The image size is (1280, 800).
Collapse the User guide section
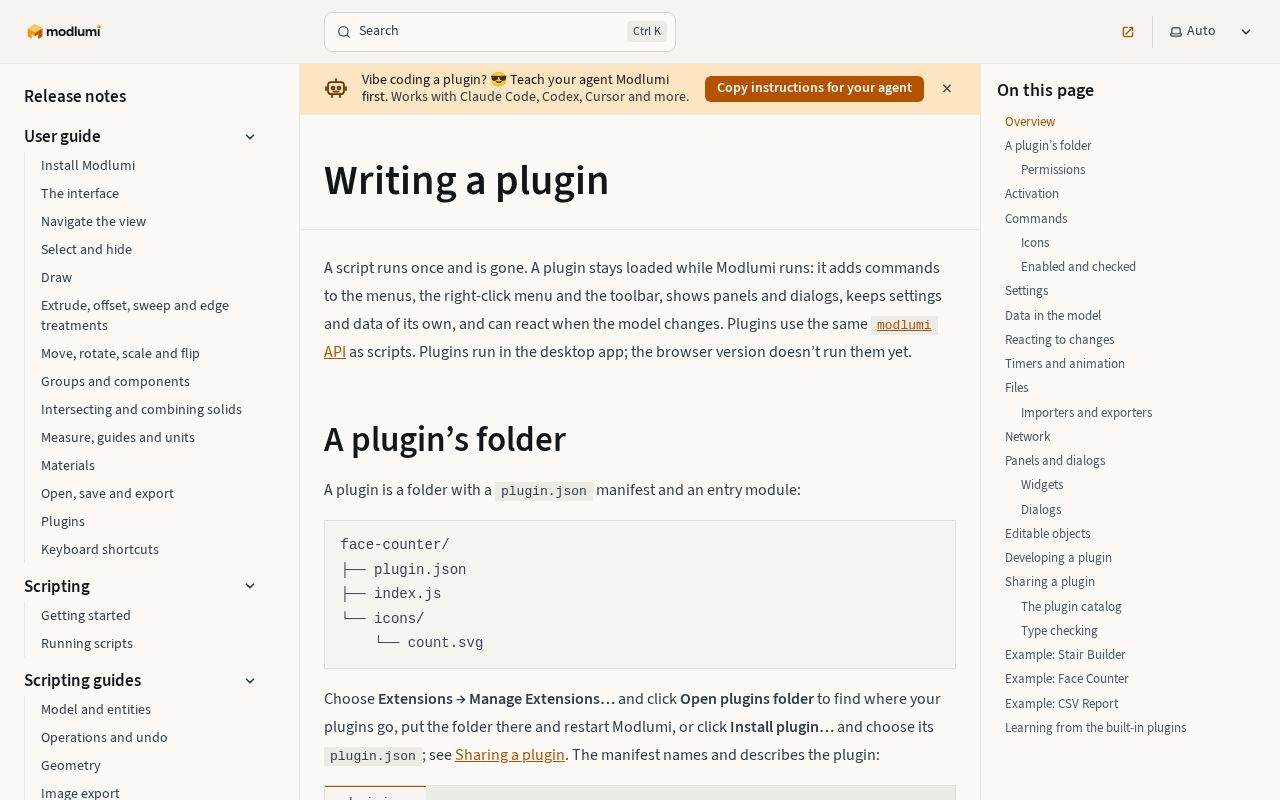point(250,137)
